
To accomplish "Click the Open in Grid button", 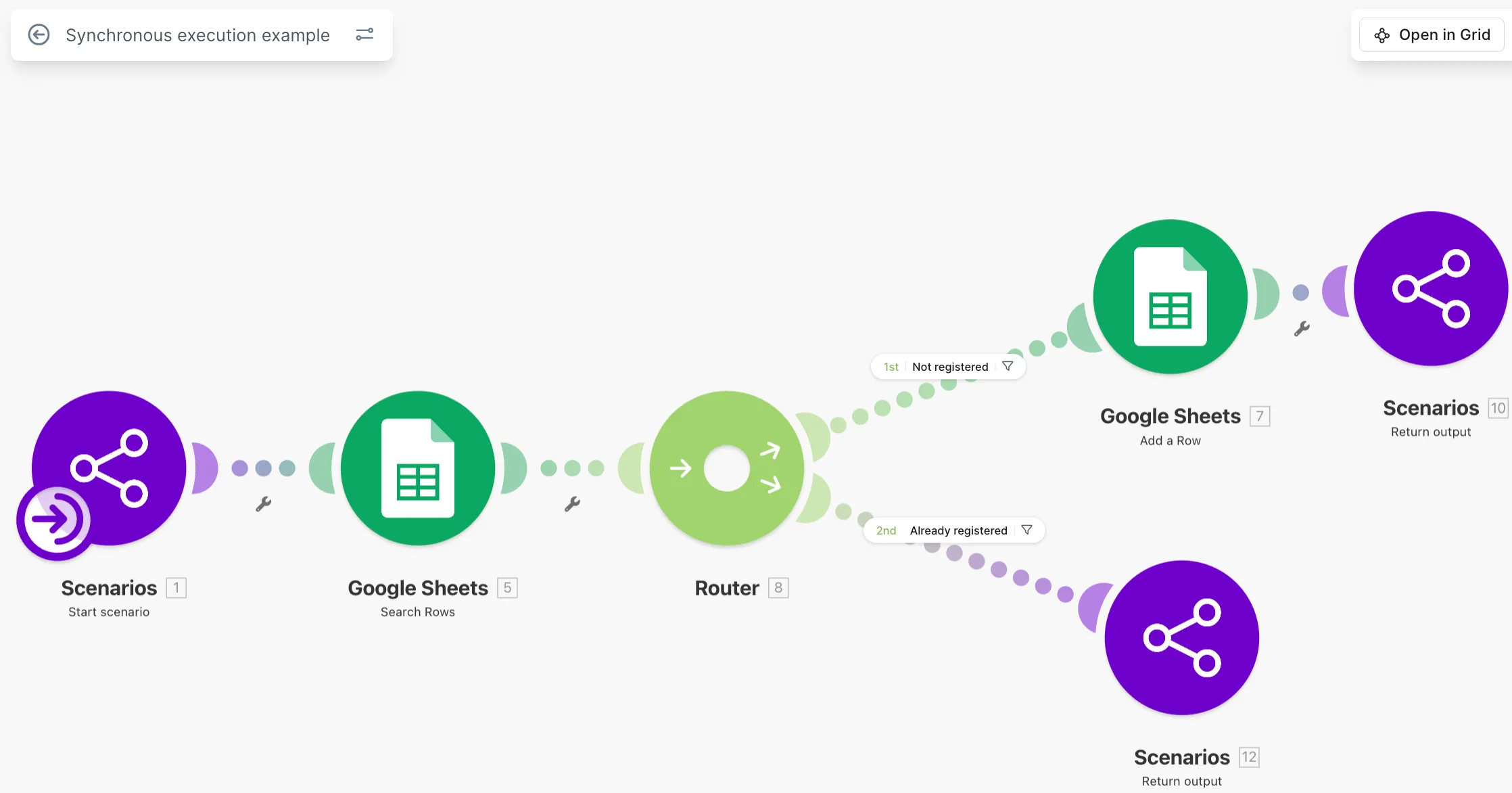I will pyautogui.click(x=1432, y=35).
